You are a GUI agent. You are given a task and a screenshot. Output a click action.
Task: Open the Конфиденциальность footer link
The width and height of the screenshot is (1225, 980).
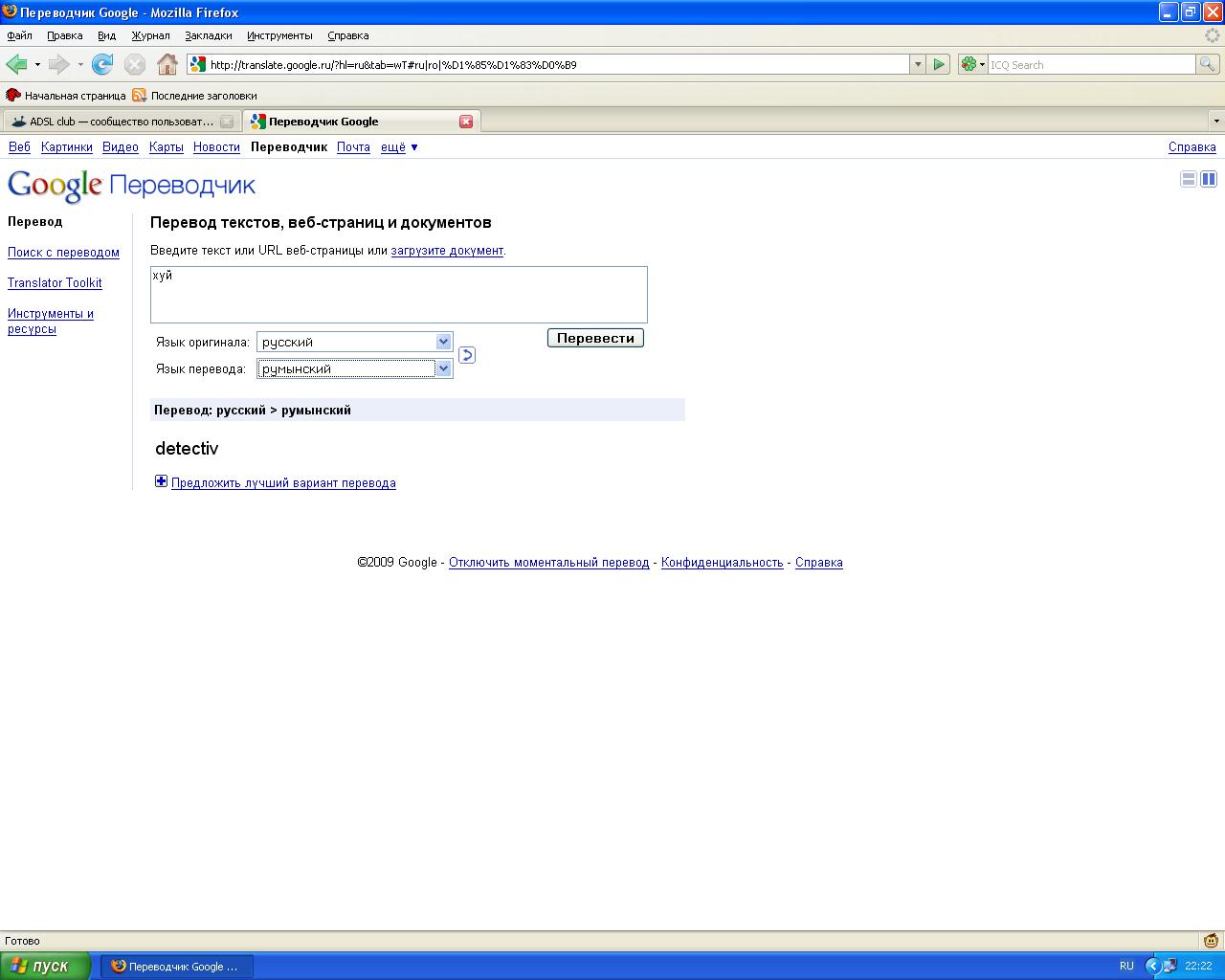coord(723,563)
